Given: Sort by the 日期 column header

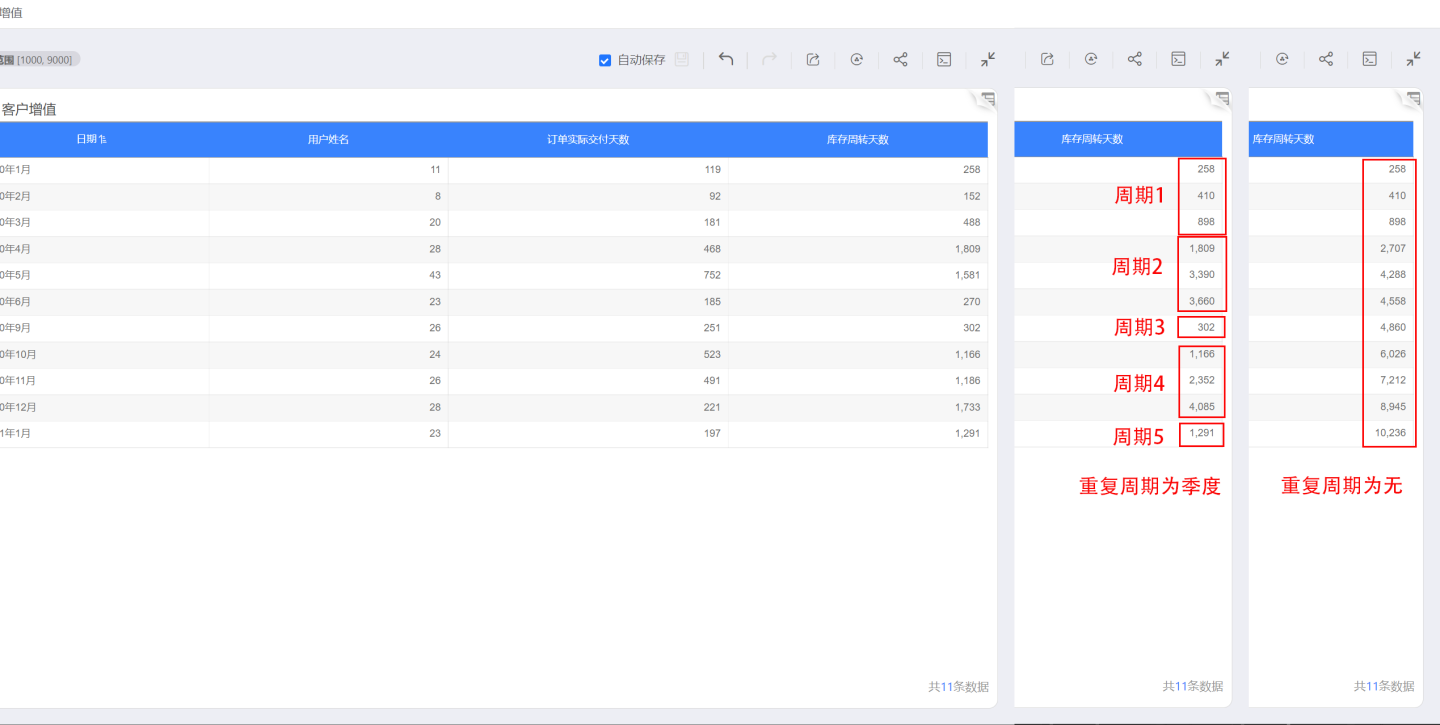Looking at the screenshot, I should point(91,139).
